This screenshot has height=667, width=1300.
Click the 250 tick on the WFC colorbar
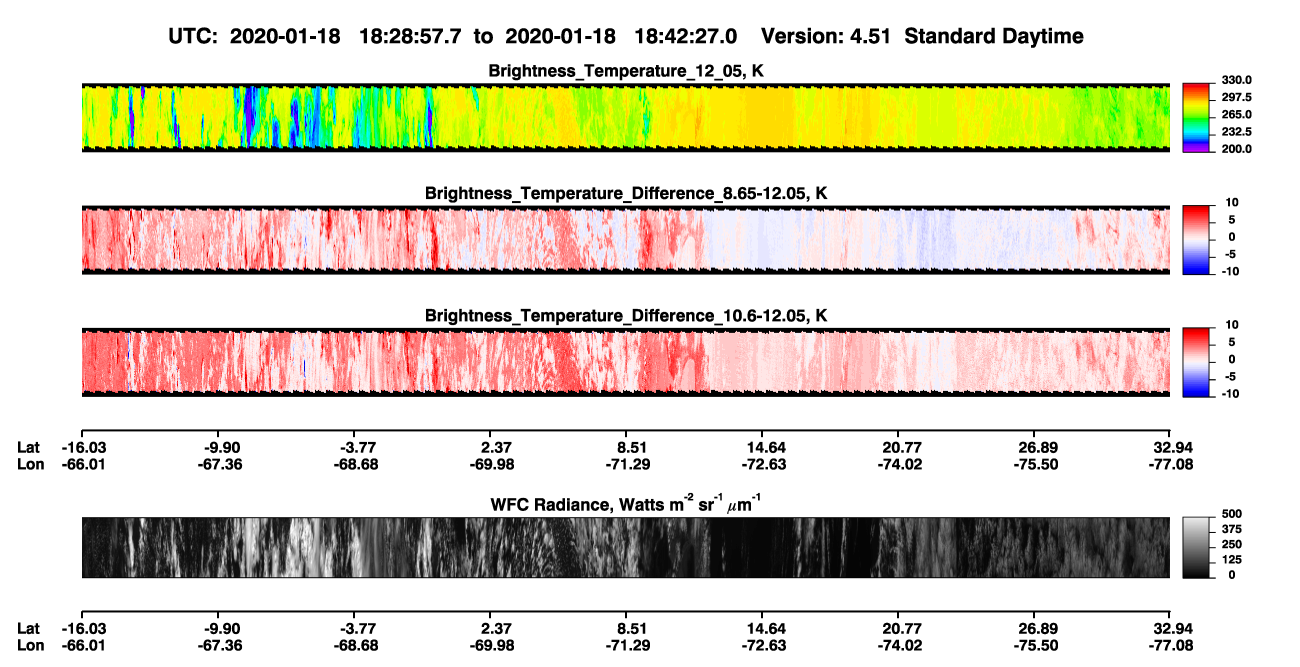1232,545
